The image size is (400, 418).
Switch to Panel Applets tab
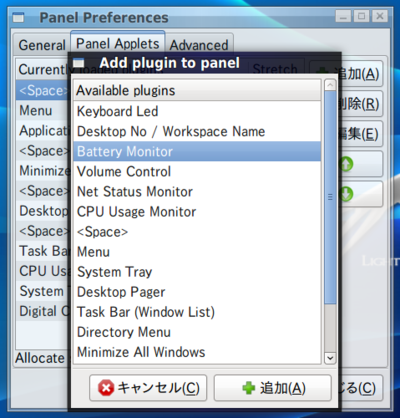click(x=118, y=43)
